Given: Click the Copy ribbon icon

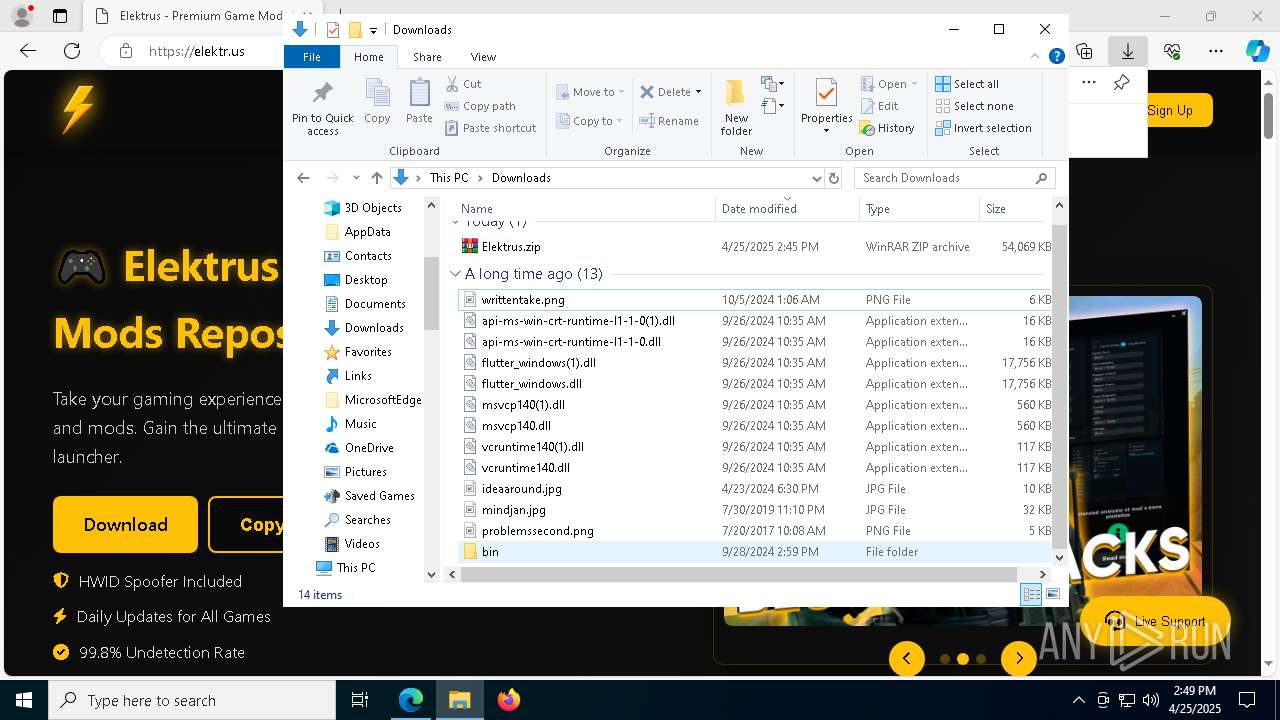Looking at the screenshot, I should coord(377,101).
